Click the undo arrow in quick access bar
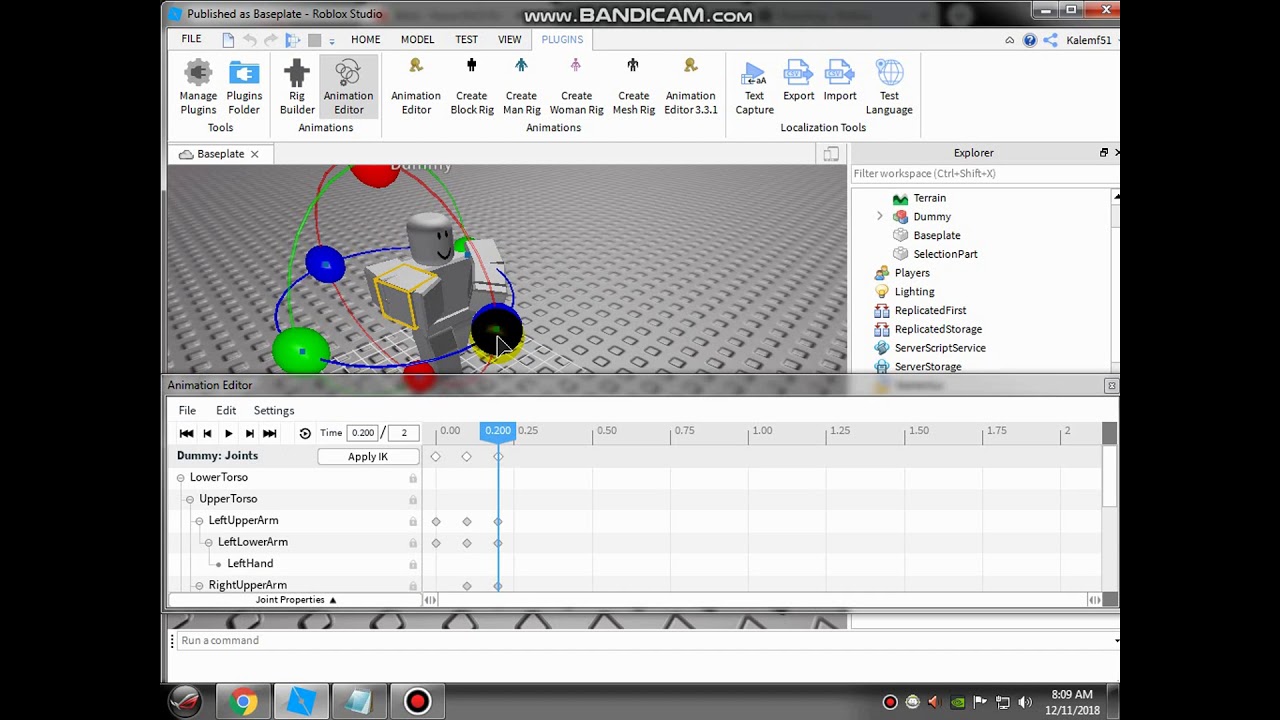Image resolution: width=1280 pixels, height=720 pixels. (x=250, y=40)
